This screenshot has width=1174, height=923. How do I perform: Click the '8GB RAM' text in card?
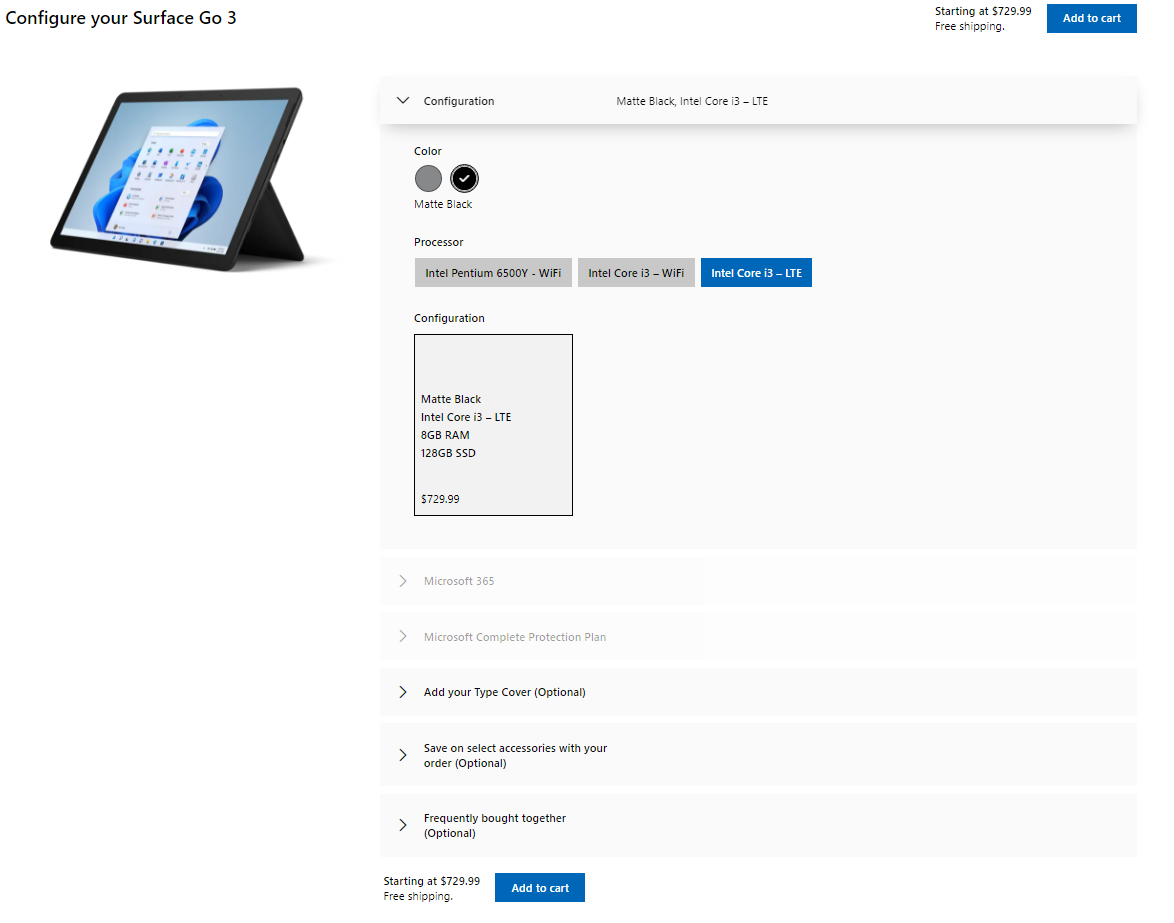tap(445, 435)
